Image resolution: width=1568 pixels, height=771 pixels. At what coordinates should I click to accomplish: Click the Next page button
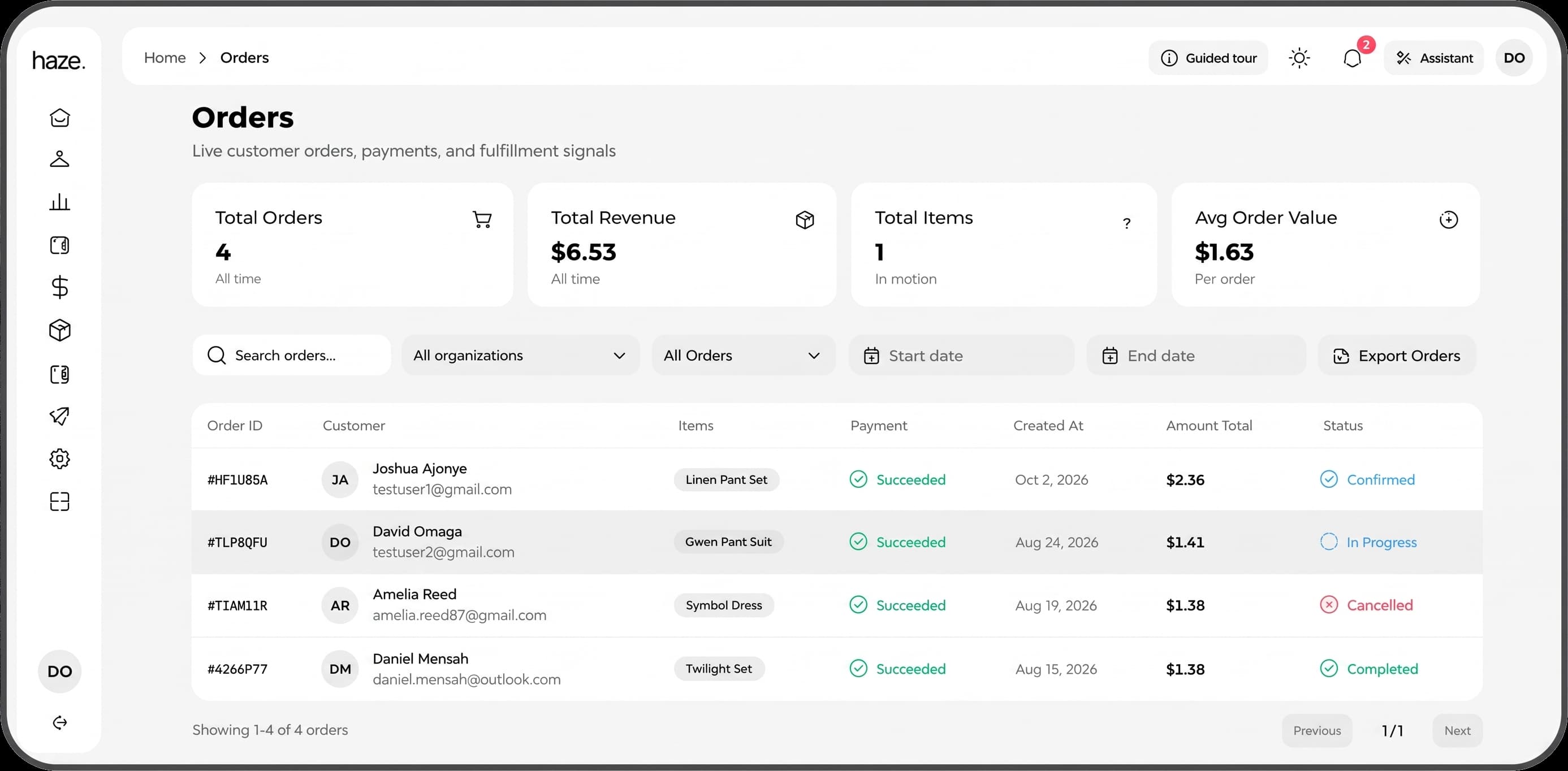[x=1457, y=731]
